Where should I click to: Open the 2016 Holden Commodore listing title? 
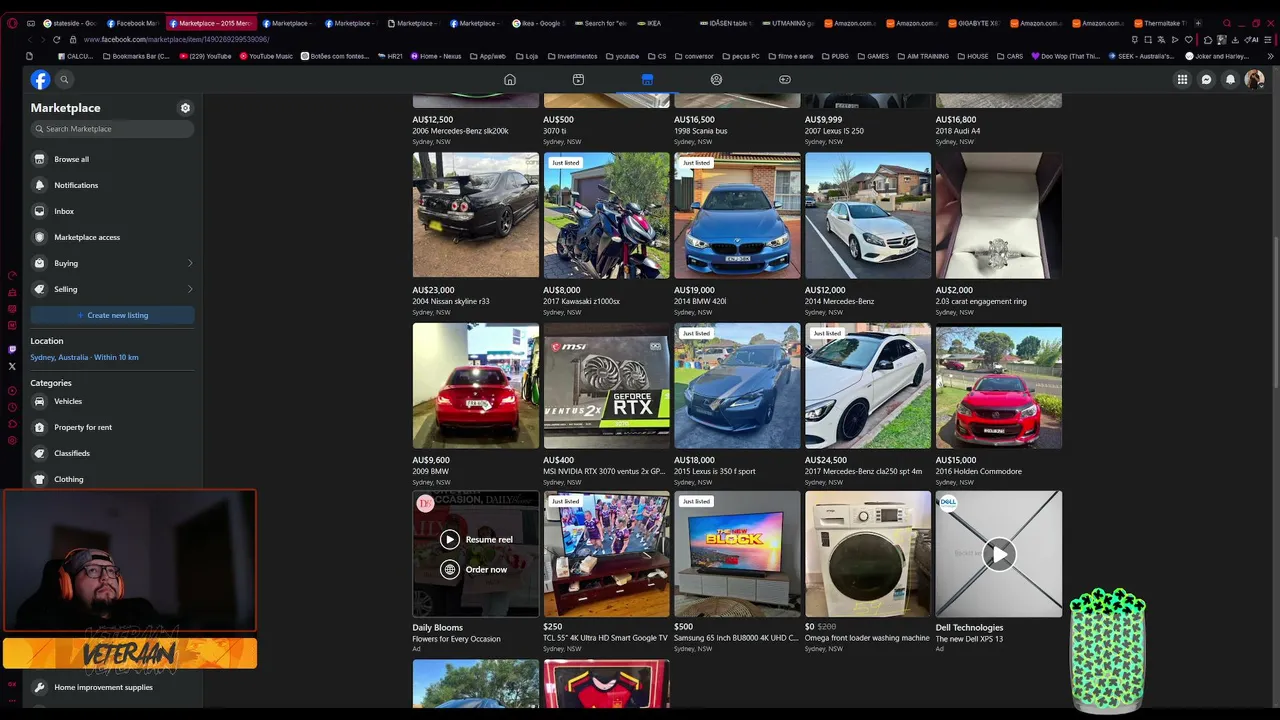click(979, 472)
